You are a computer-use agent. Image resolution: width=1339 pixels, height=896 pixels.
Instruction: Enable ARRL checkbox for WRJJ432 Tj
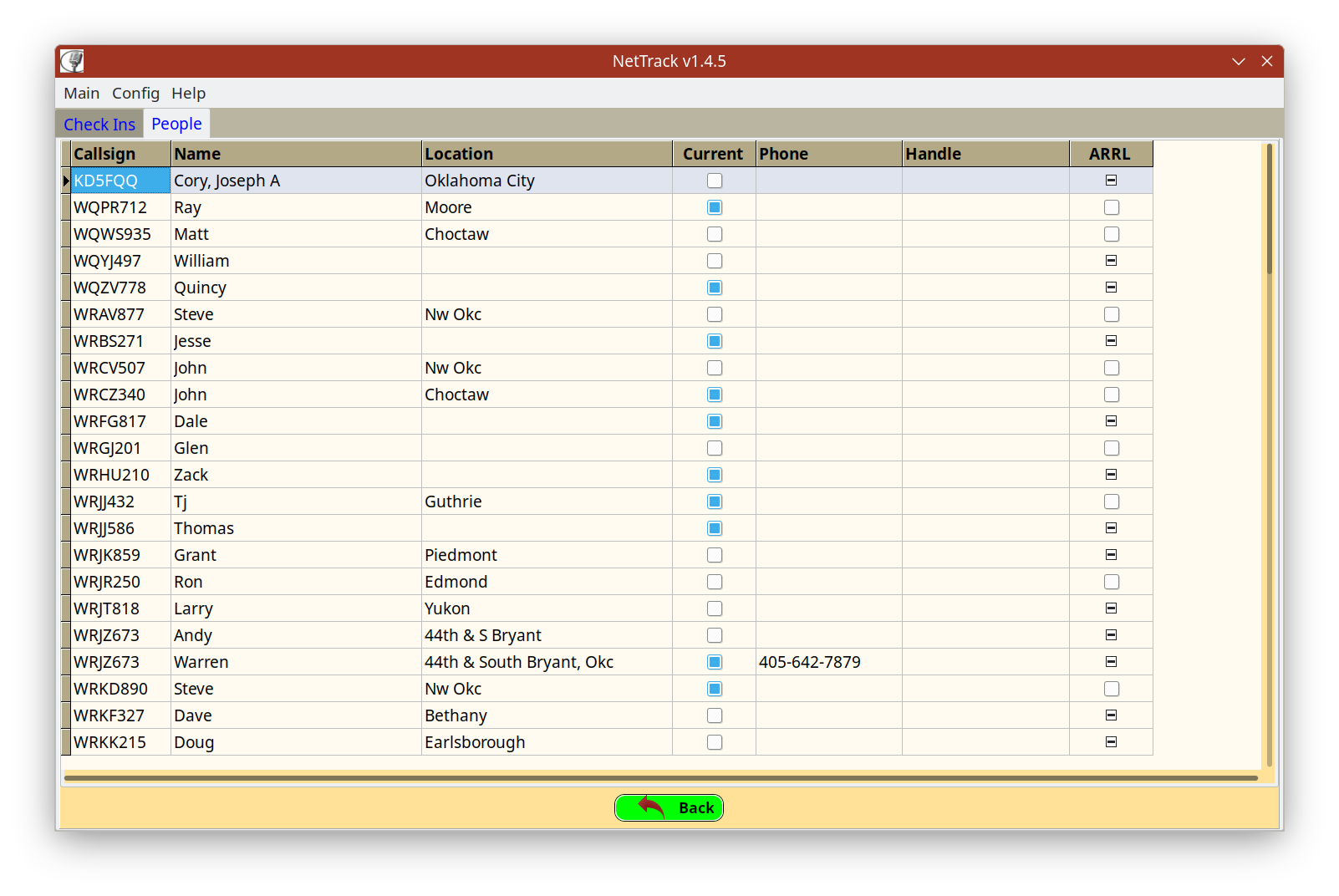click(x=1111, y=501)
